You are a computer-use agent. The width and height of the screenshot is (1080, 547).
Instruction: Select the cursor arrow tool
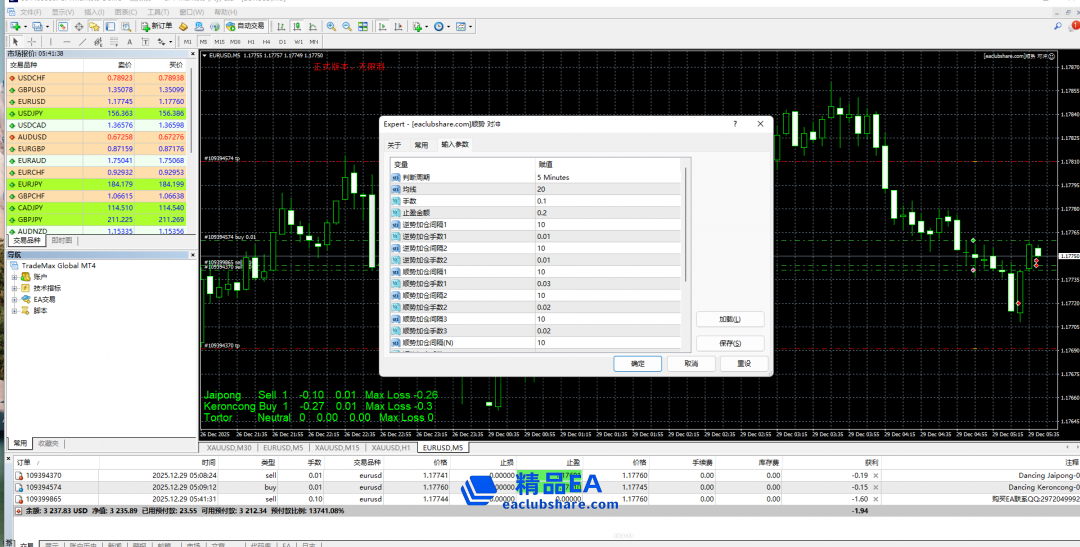click(15, 42)
